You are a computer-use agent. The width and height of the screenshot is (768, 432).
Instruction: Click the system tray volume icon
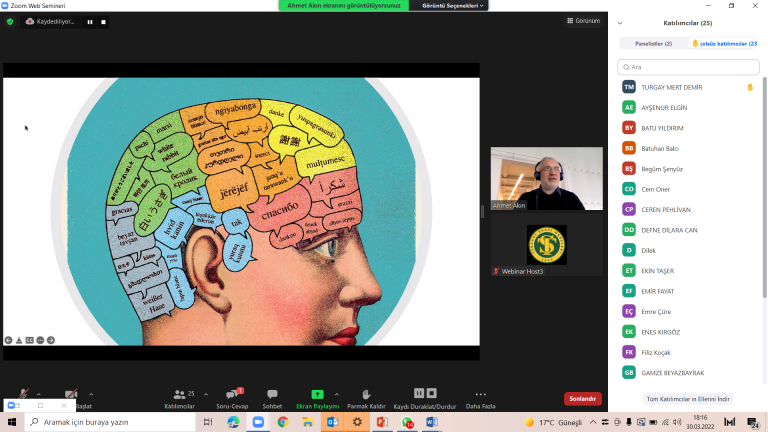point(677,422)
